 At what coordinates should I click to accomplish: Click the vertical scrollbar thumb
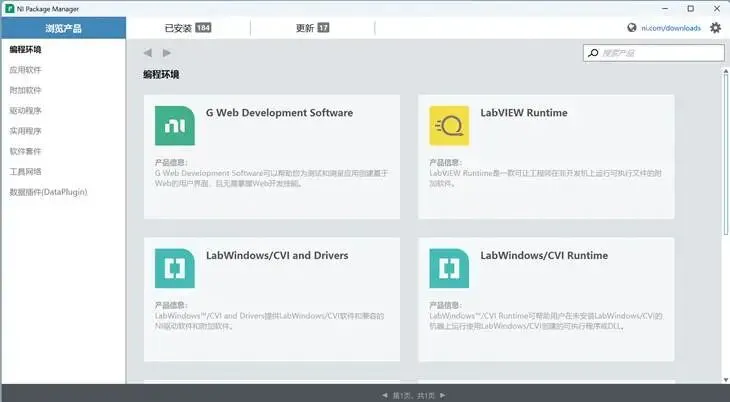(x=725, y=154)
